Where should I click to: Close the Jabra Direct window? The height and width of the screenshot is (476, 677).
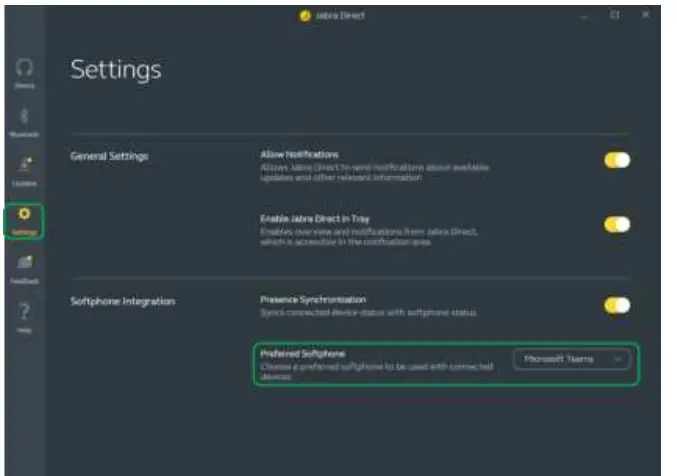[646, 15]
